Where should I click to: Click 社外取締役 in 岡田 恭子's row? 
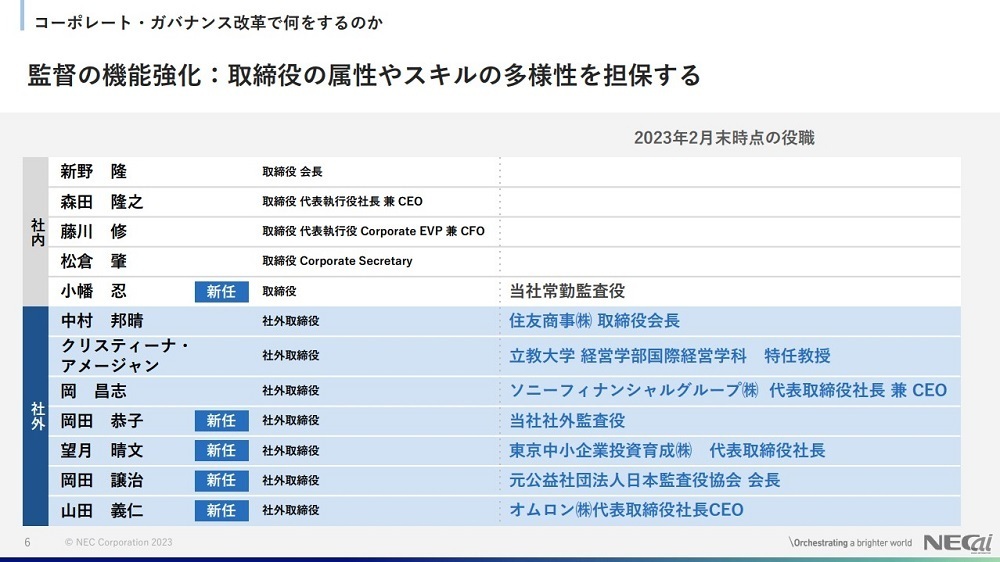291,420
